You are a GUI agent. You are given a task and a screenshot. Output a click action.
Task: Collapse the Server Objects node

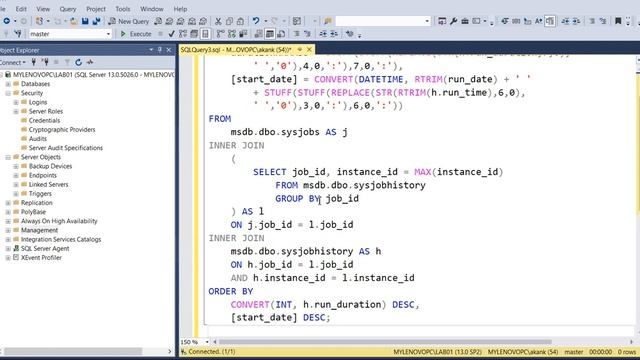(x=8, y=157)
